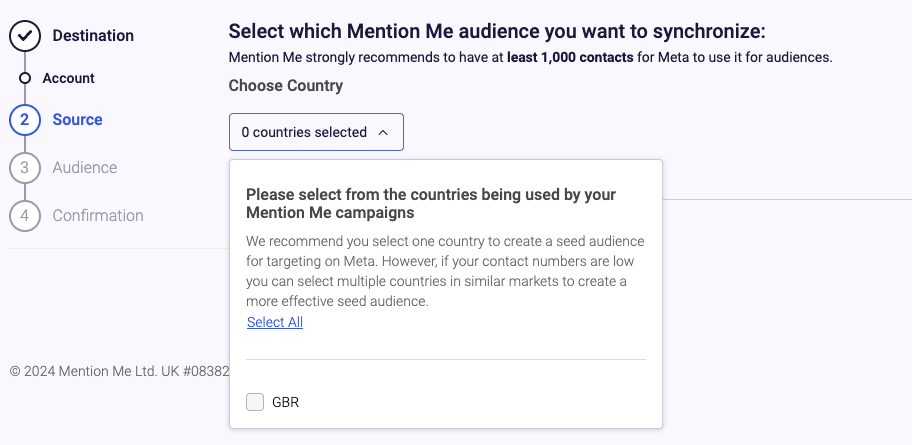The height and width of the screenshot is (445, 912).
Task: Jump to the Confirmation step label
Action: click(98, 216)
